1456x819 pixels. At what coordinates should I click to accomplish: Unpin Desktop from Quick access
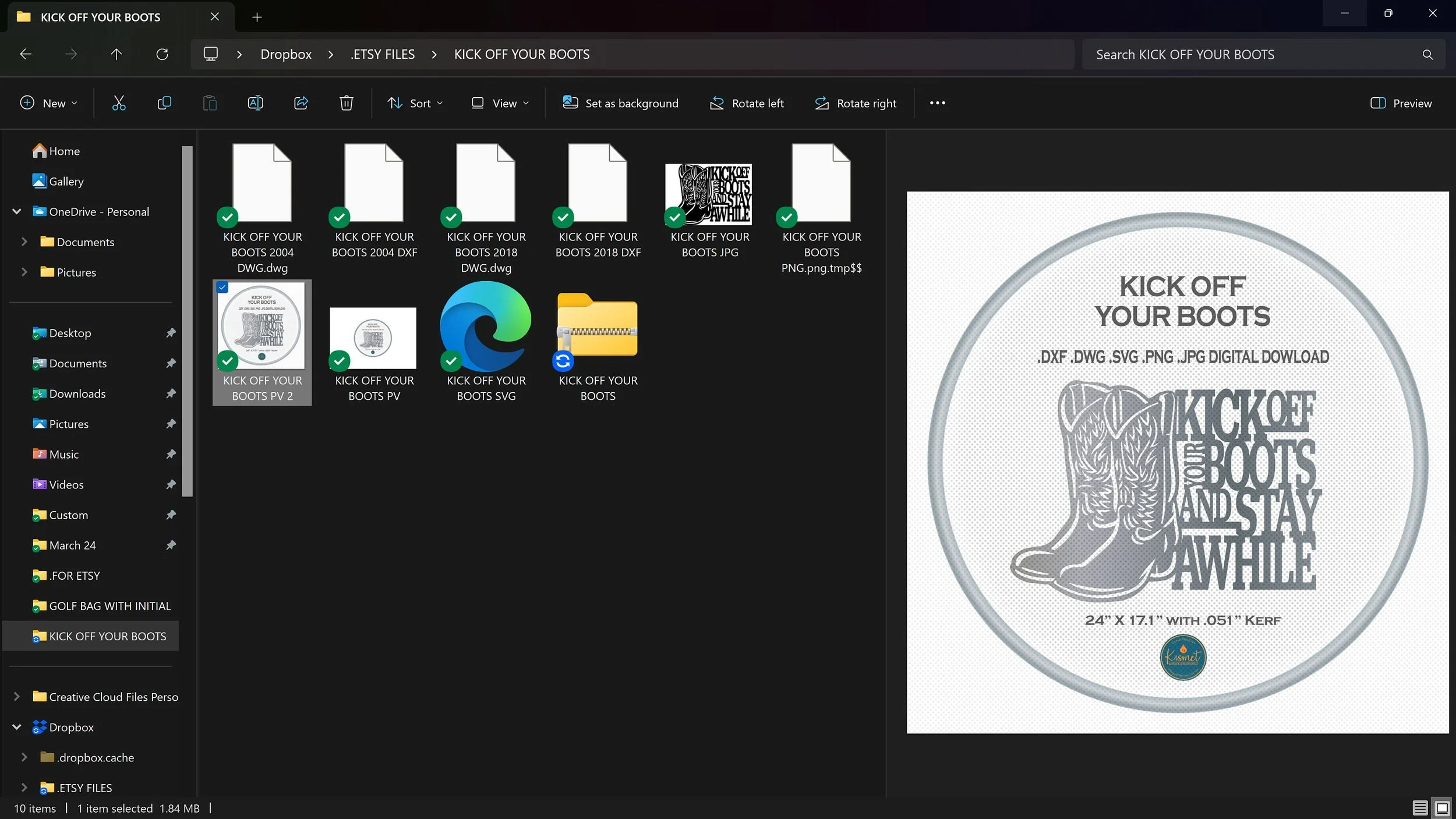pyautogui.click(x=171, y=333)
